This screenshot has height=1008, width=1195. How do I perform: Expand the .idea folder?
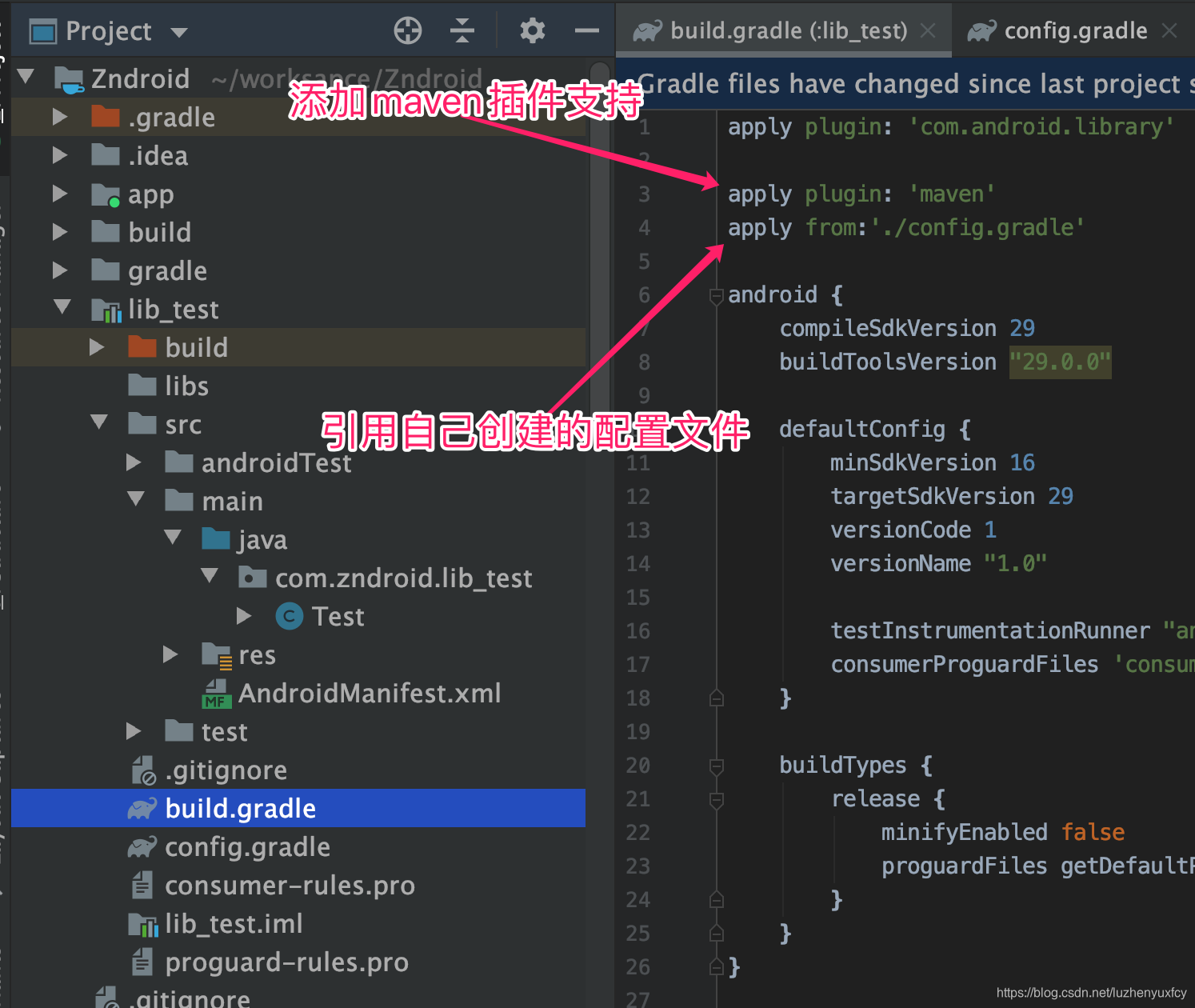pyautogui.click(x=59, y=155)
